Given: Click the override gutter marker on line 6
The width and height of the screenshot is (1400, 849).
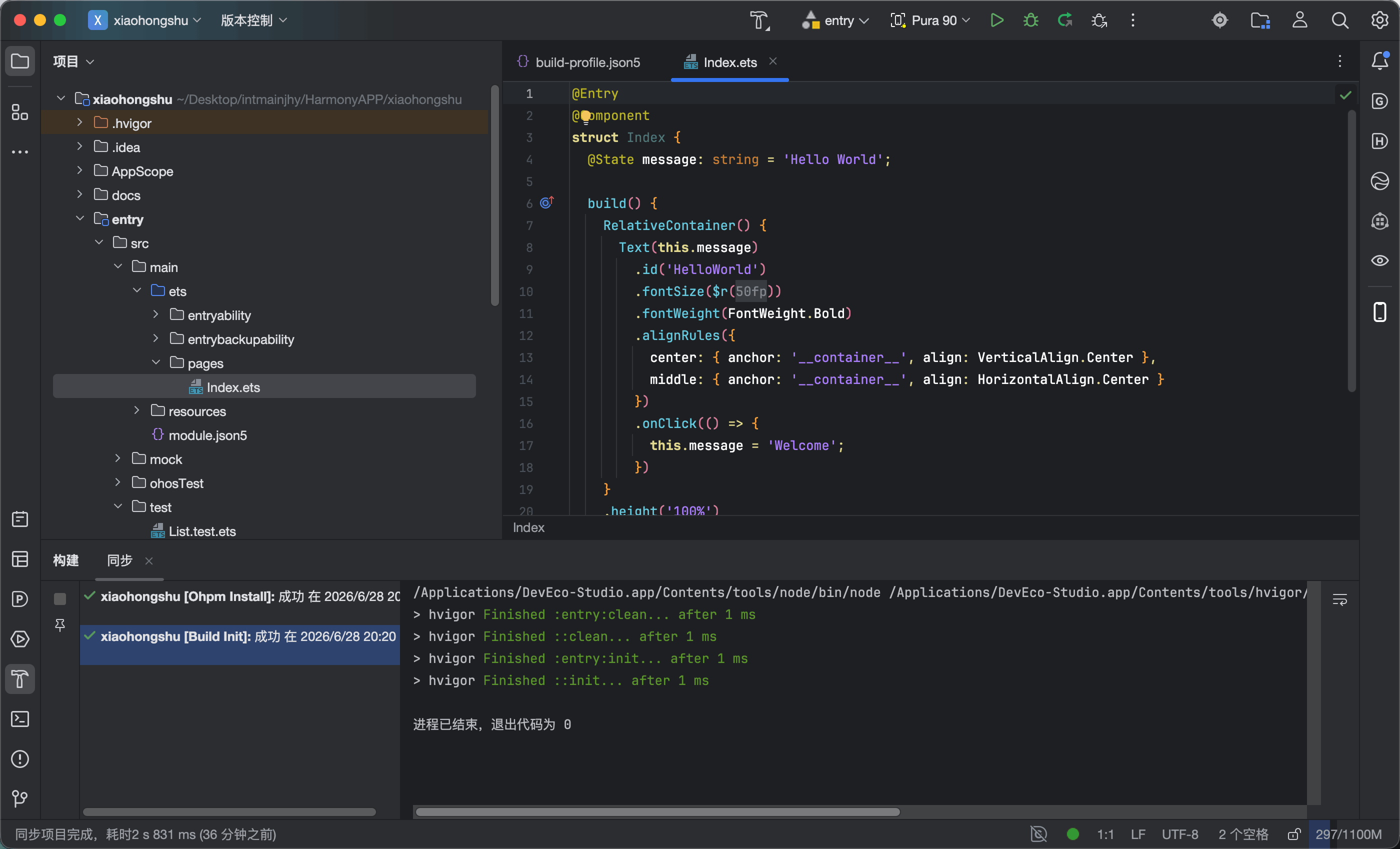Looking at the screenshot, I should coord(546,202).
